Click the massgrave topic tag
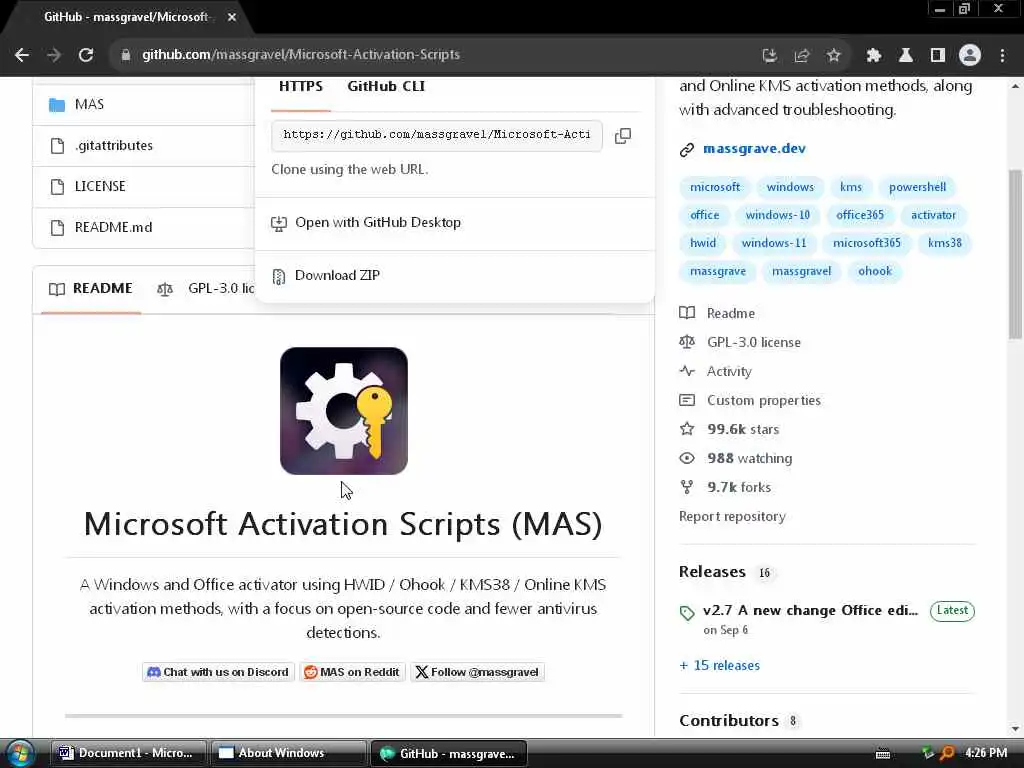This screenshot has height=768, width=1024. pyautogui.click(x=718, y=272)
